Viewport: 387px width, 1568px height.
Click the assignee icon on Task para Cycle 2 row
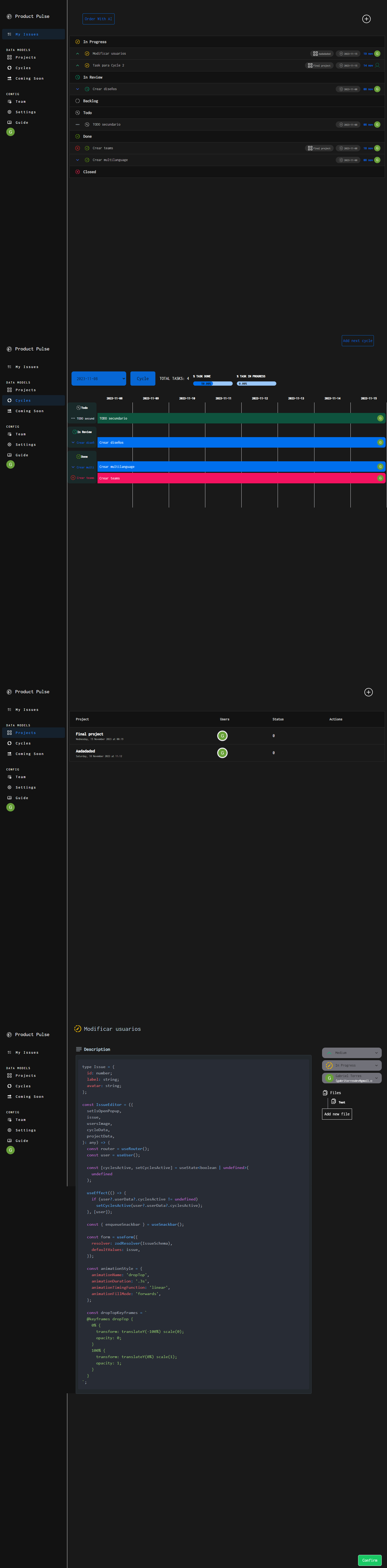pos(377,65)
